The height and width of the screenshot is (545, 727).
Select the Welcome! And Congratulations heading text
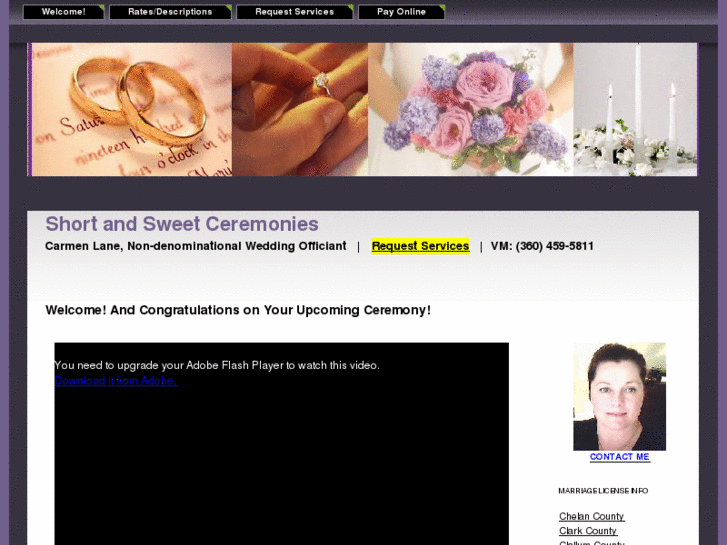pyautogui.click(x=238, y=310)
